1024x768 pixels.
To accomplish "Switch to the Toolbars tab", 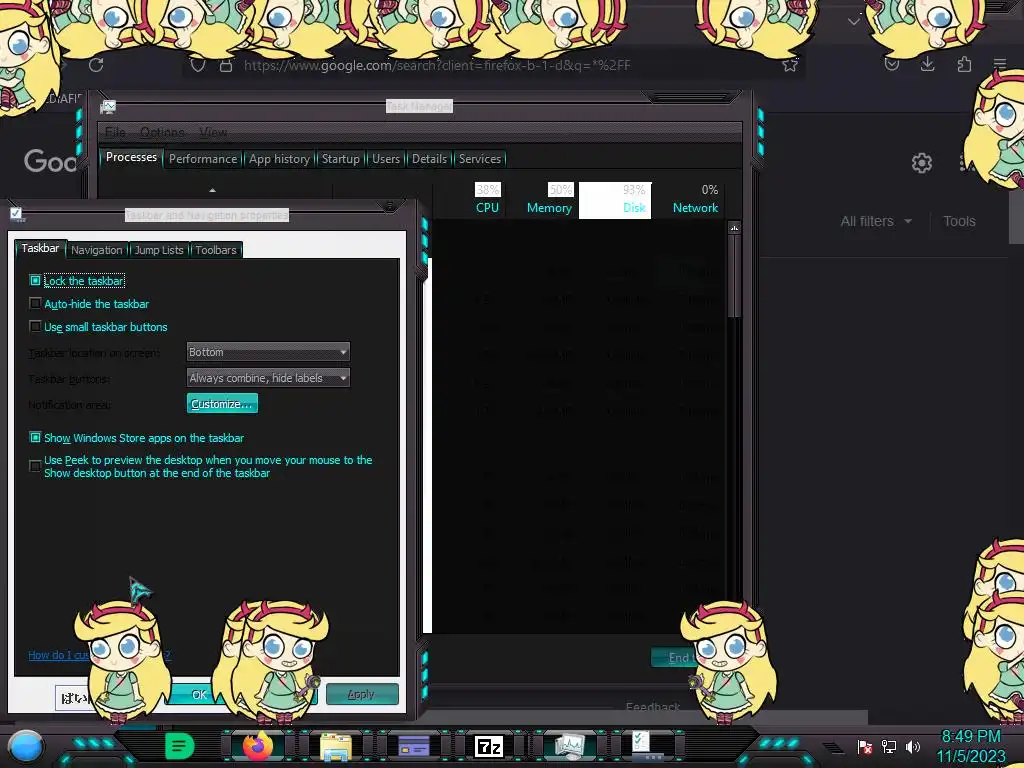I will point(216,249).
